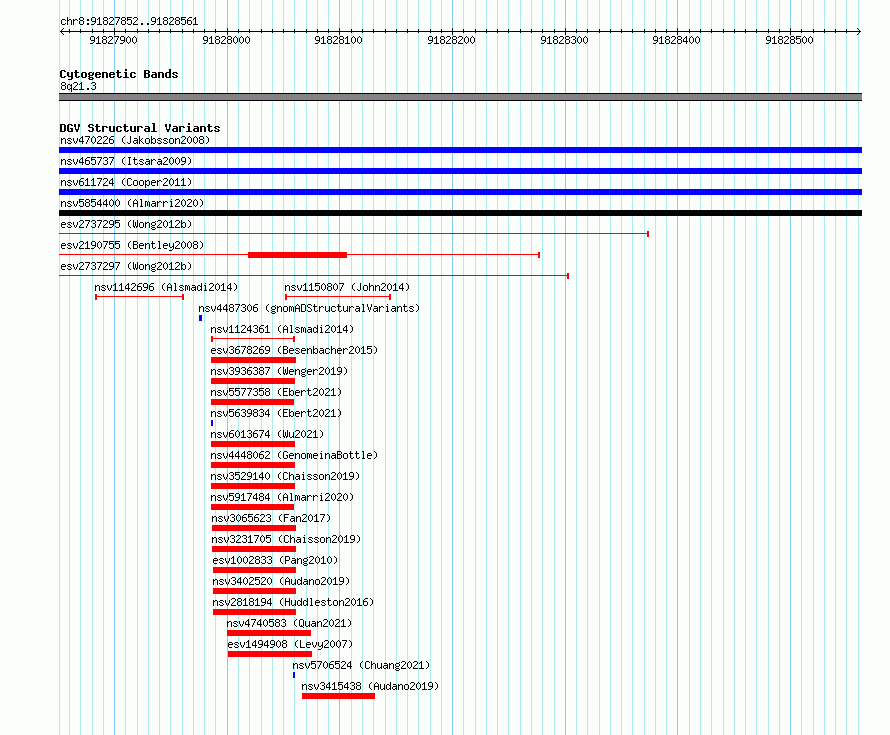Select the red bar under nsv3231705
Viewport: 890px width, 735px height.
click(254, 549)
